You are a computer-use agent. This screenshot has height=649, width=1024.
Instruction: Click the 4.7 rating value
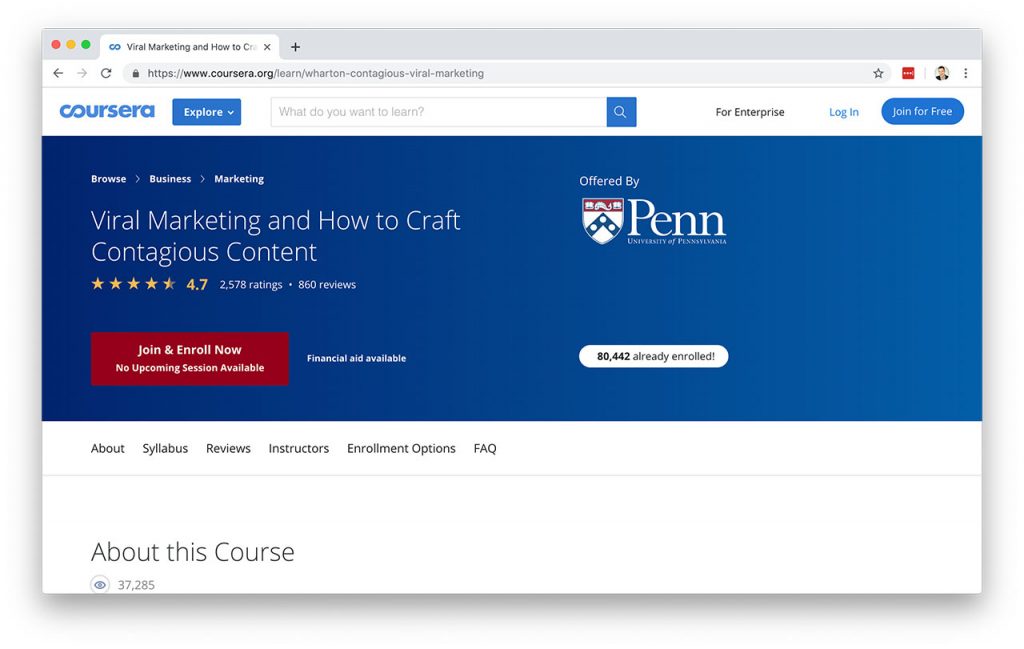(197, 284)
